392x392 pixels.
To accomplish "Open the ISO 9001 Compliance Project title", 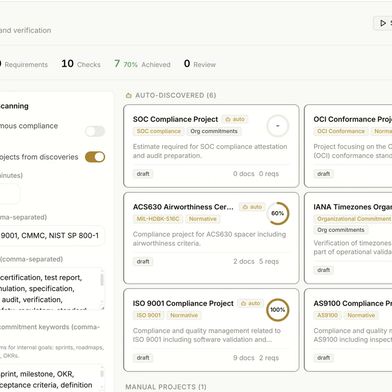I will click(183, 303).
